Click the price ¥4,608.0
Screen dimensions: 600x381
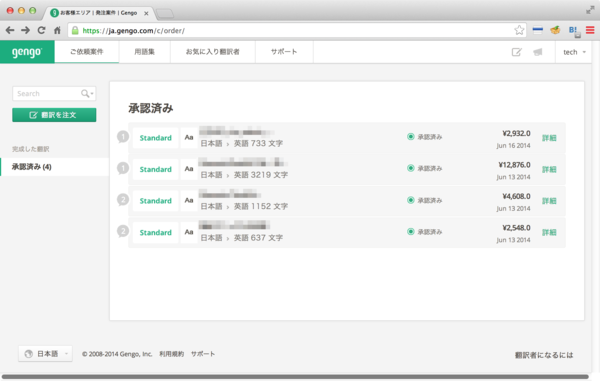(x=516, y=196)
